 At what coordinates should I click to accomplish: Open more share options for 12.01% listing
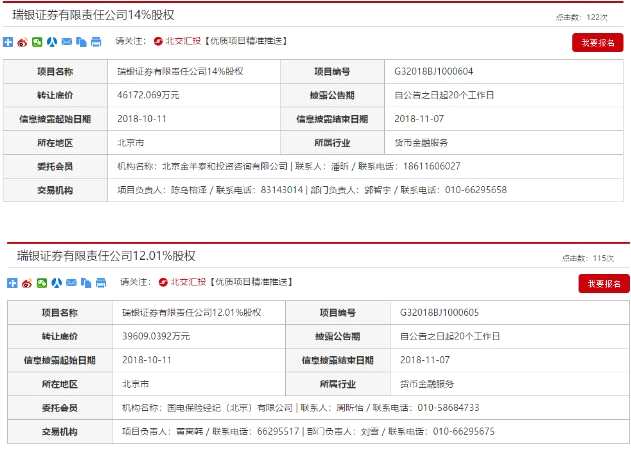click(12, 283)
